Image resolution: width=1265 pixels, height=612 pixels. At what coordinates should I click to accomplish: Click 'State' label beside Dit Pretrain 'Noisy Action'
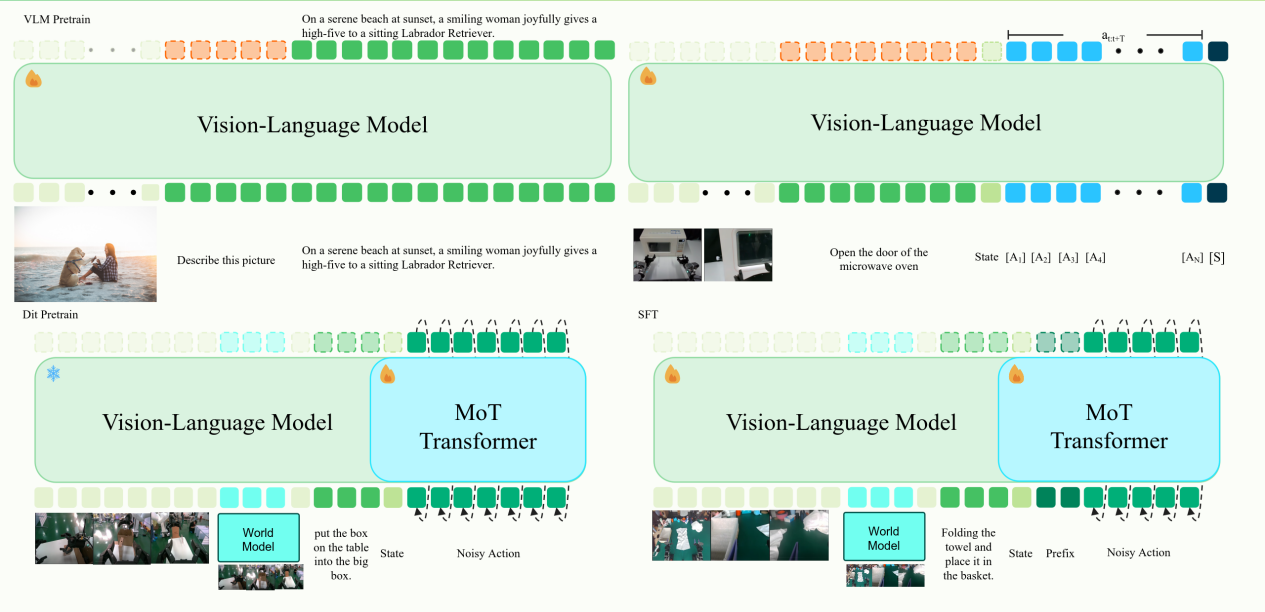[x=392, y=554]
